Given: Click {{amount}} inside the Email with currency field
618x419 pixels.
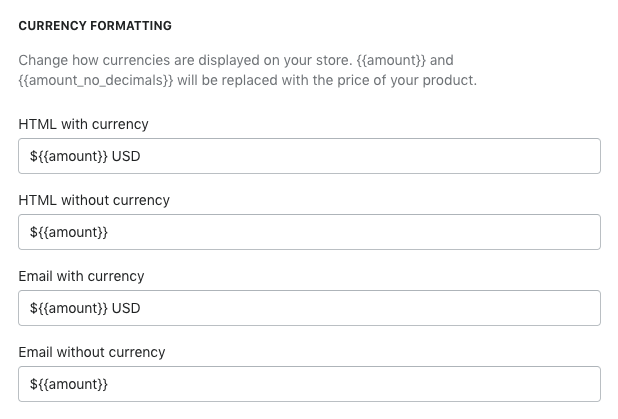Looking at the screenshot, I should pyautogui.click(x=73, y=308).
